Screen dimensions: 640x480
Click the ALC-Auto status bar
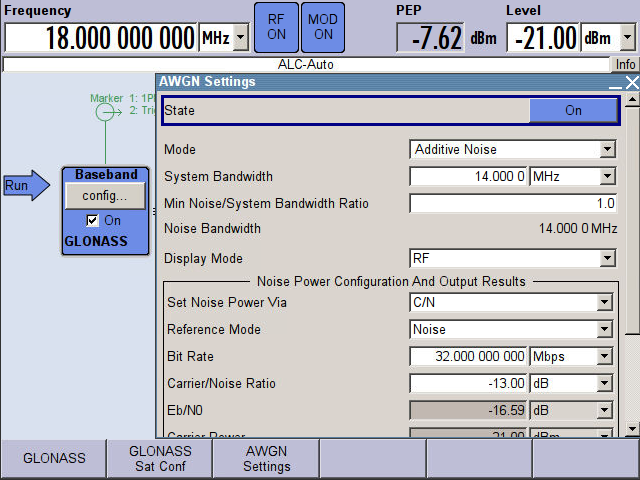point(306,64)
